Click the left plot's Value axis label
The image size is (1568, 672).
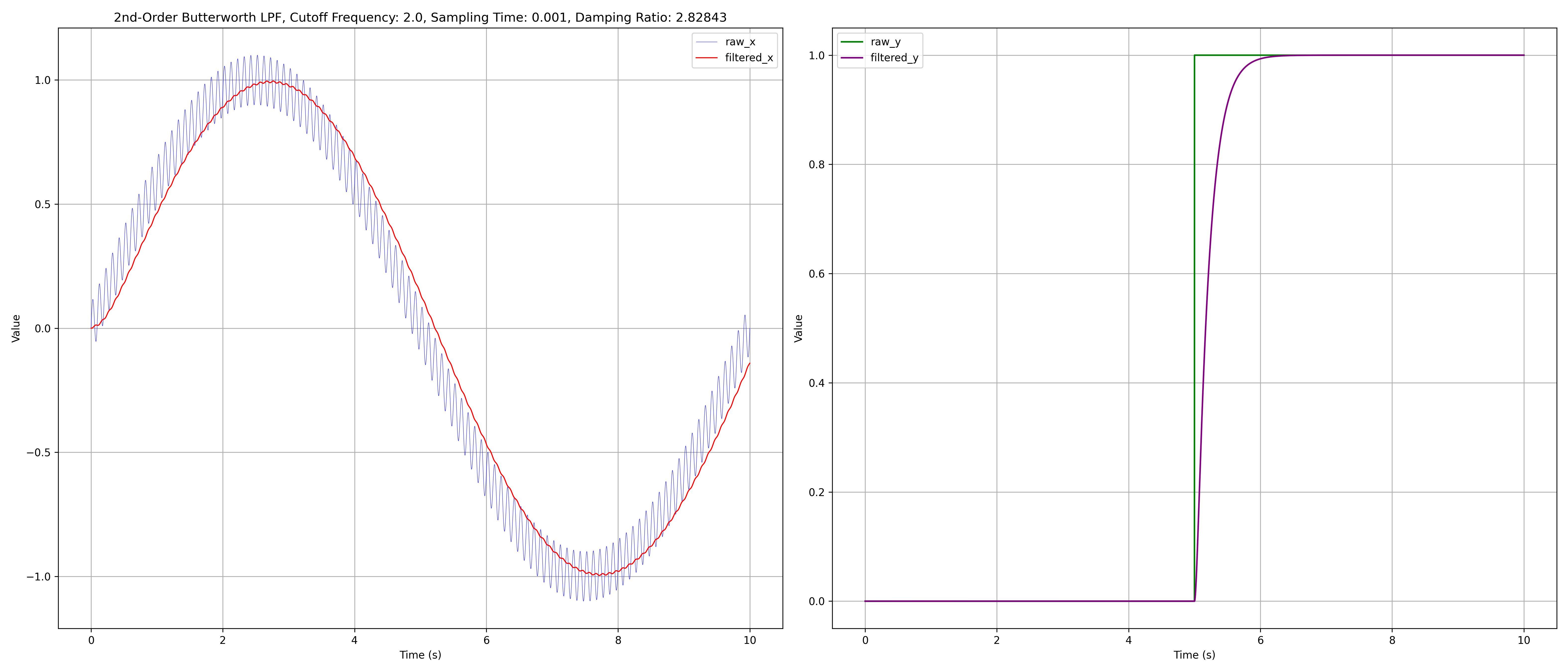click(16, 328)
